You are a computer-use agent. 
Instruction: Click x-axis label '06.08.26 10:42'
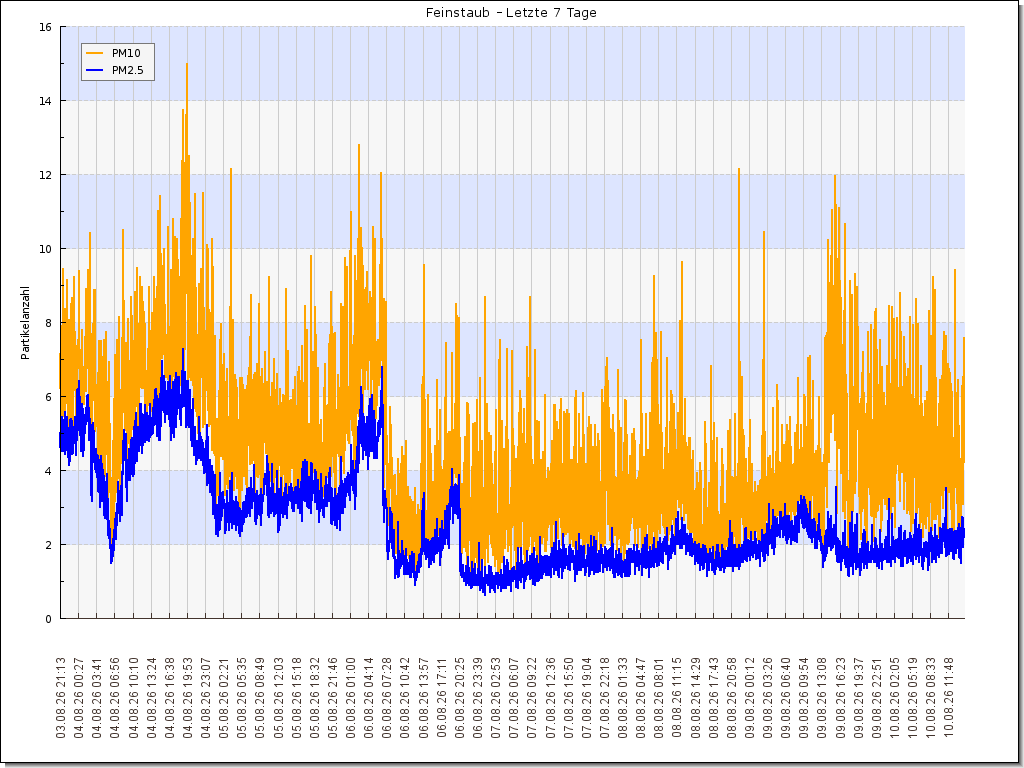(406, 697)
